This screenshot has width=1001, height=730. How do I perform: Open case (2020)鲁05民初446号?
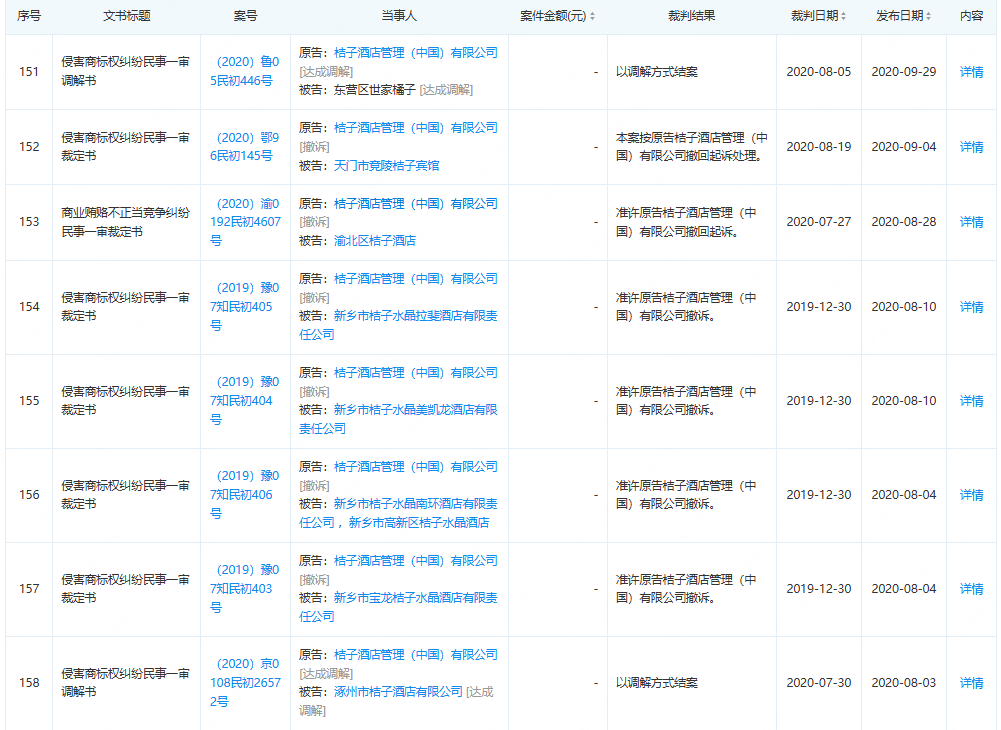click(x=245, y=71)
